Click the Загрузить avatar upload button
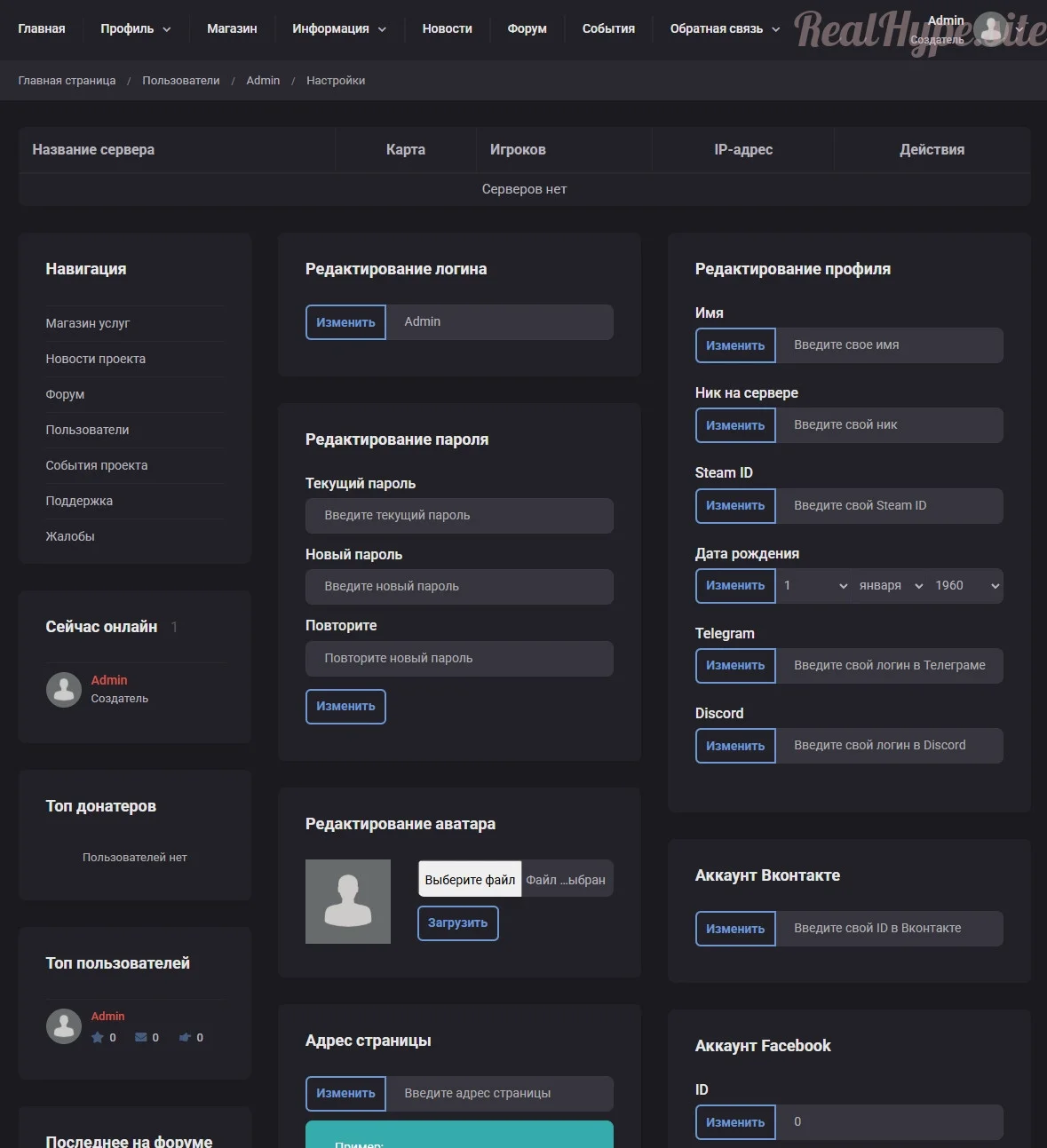 [x=457, y=923]
